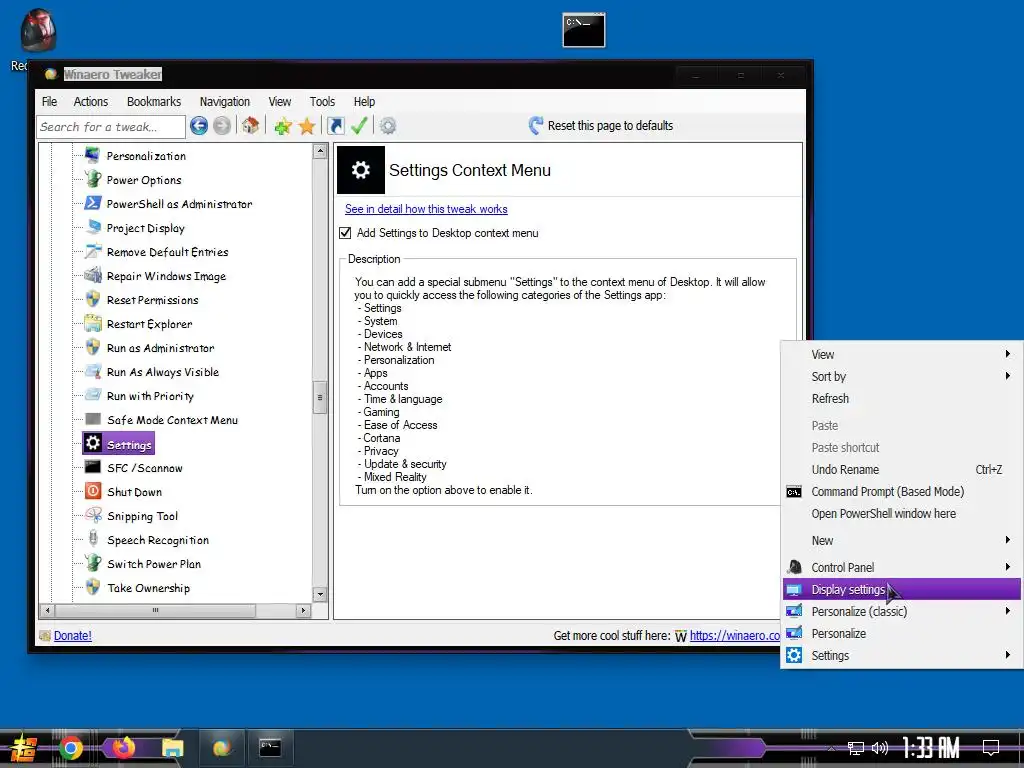
Task: Select the Speech Recognition microphone icon
Action: click(93, 539)
